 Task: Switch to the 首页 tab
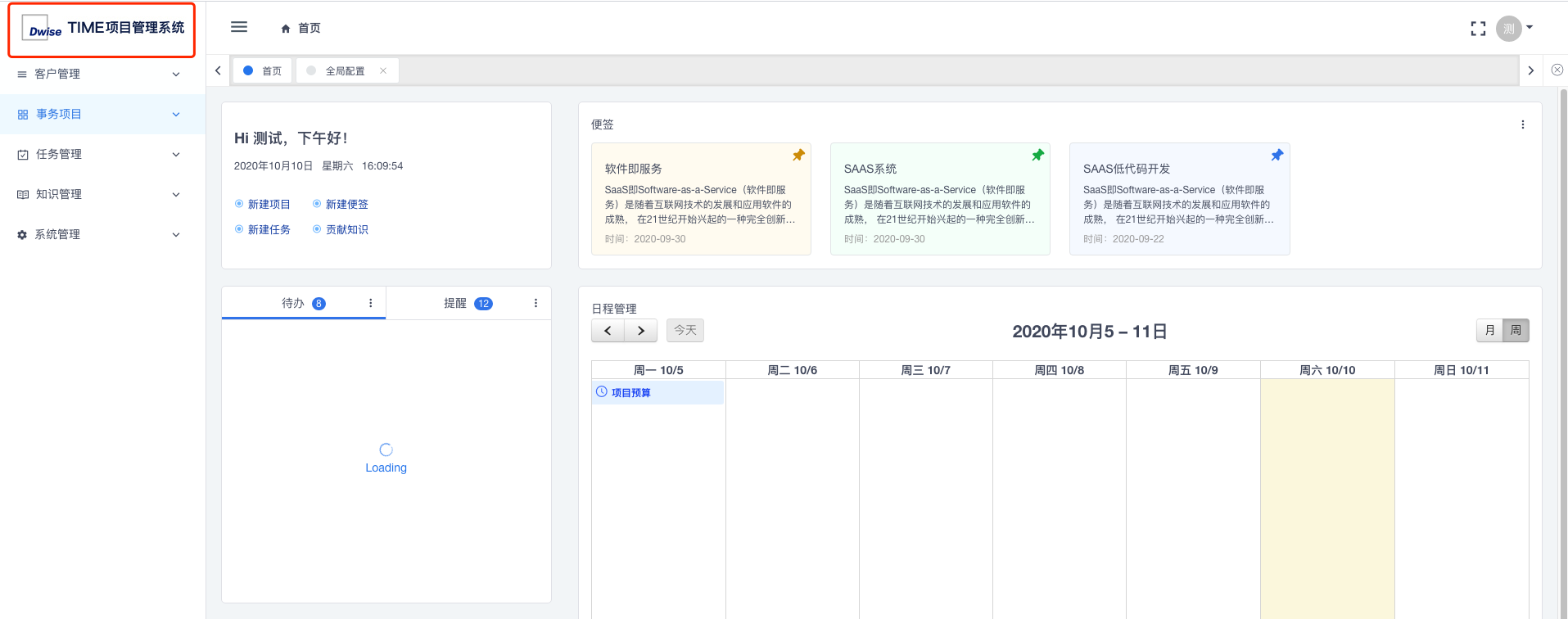pos(263,71)
